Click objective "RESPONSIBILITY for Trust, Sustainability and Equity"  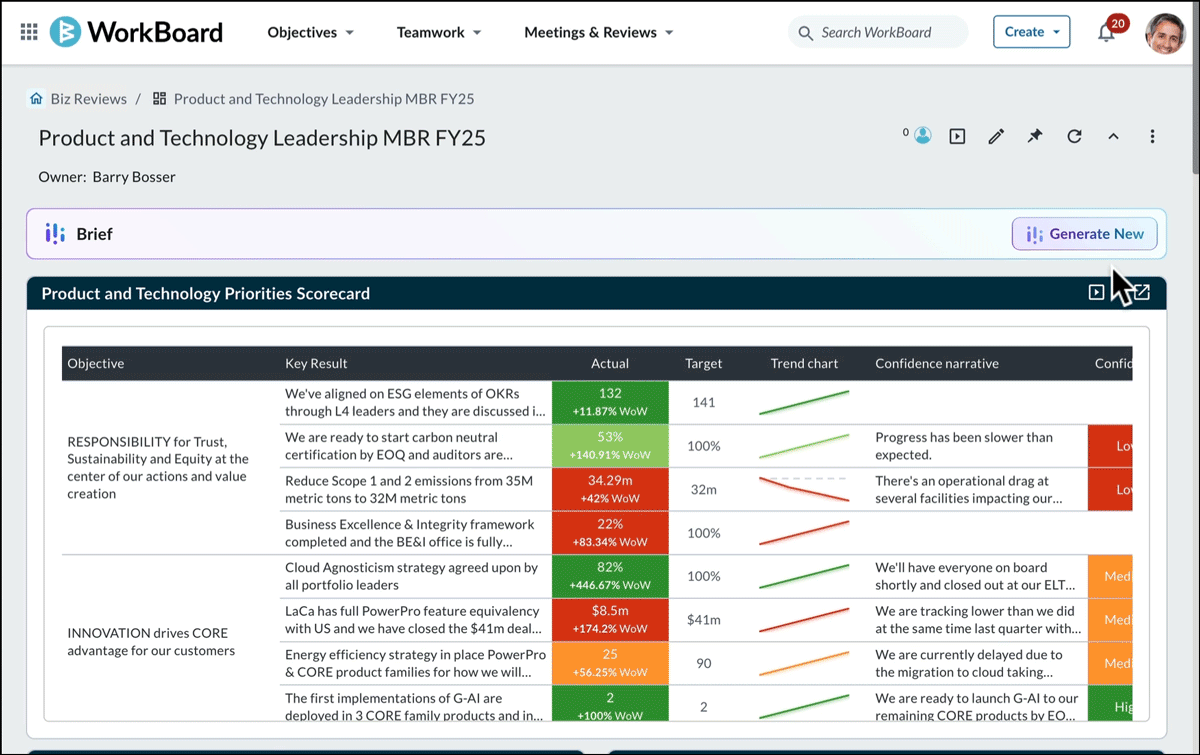158,468
